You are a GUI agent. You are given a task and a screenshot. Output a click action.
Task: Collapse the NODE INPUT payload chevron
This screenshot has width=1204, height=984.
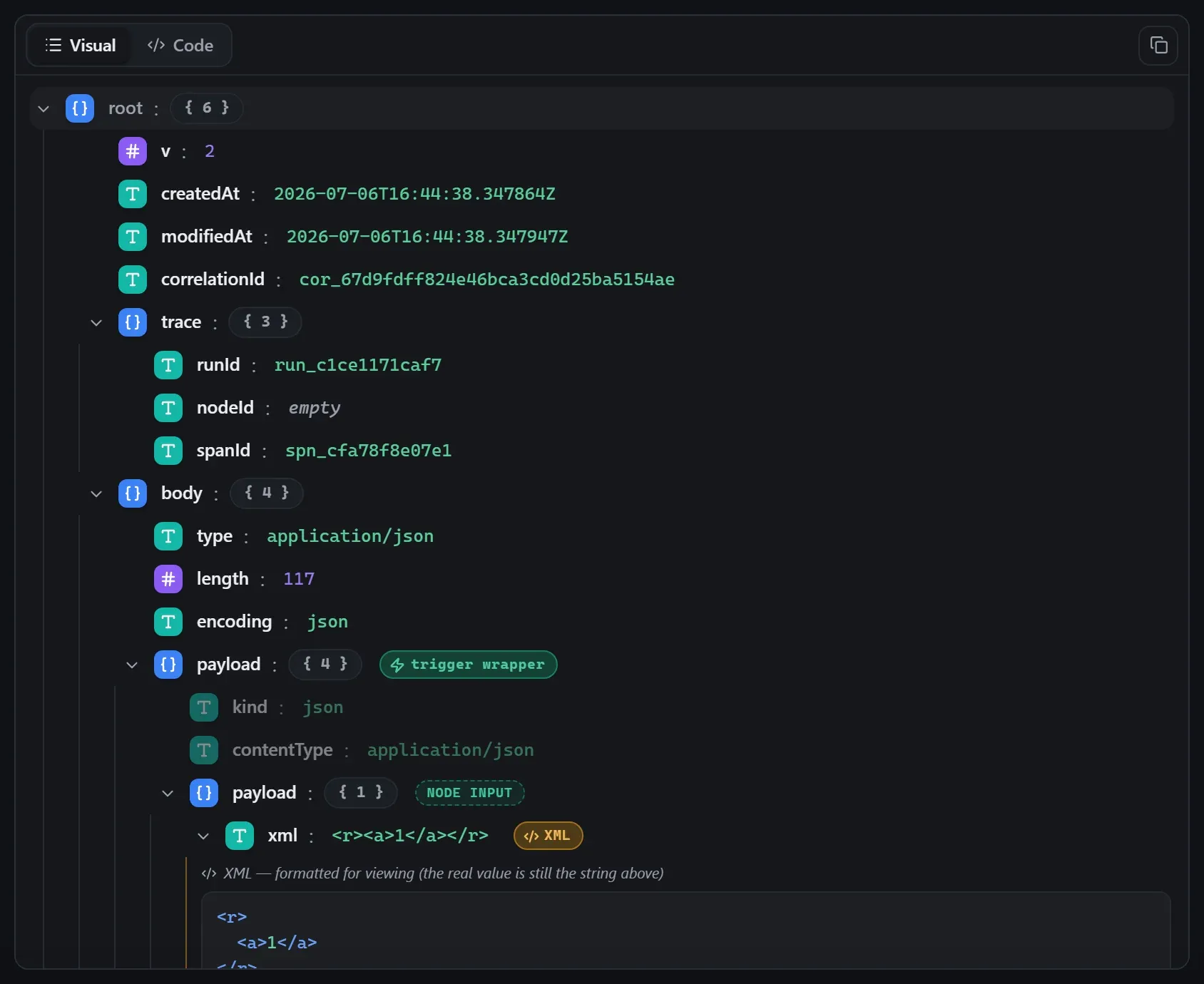pyautogui.click(x=168, y=793)
